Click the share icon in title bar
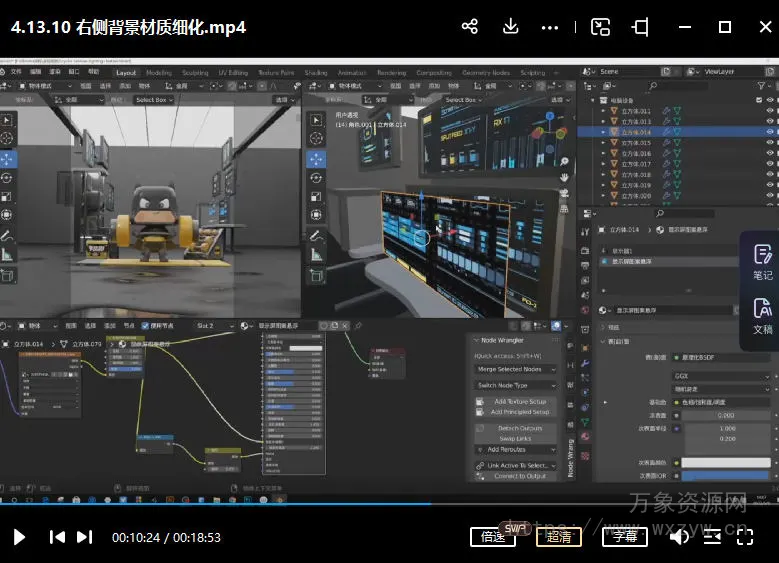 tap(470, 27)
